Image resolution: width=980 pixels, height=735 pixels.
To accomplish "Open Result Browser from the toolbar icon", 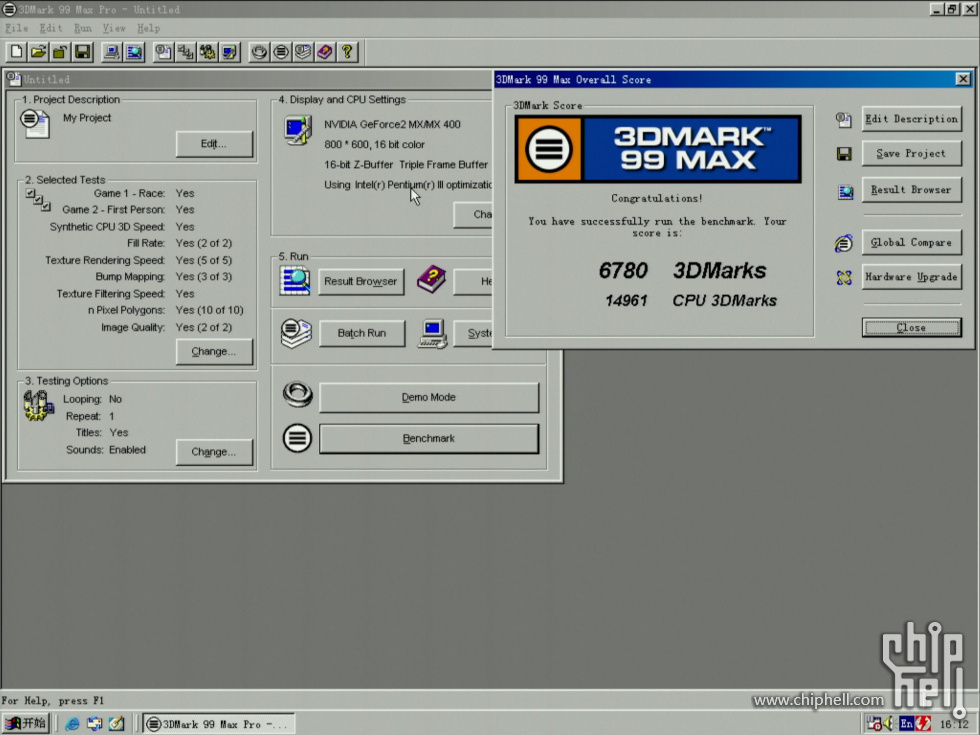I will (x=134, y=52).
